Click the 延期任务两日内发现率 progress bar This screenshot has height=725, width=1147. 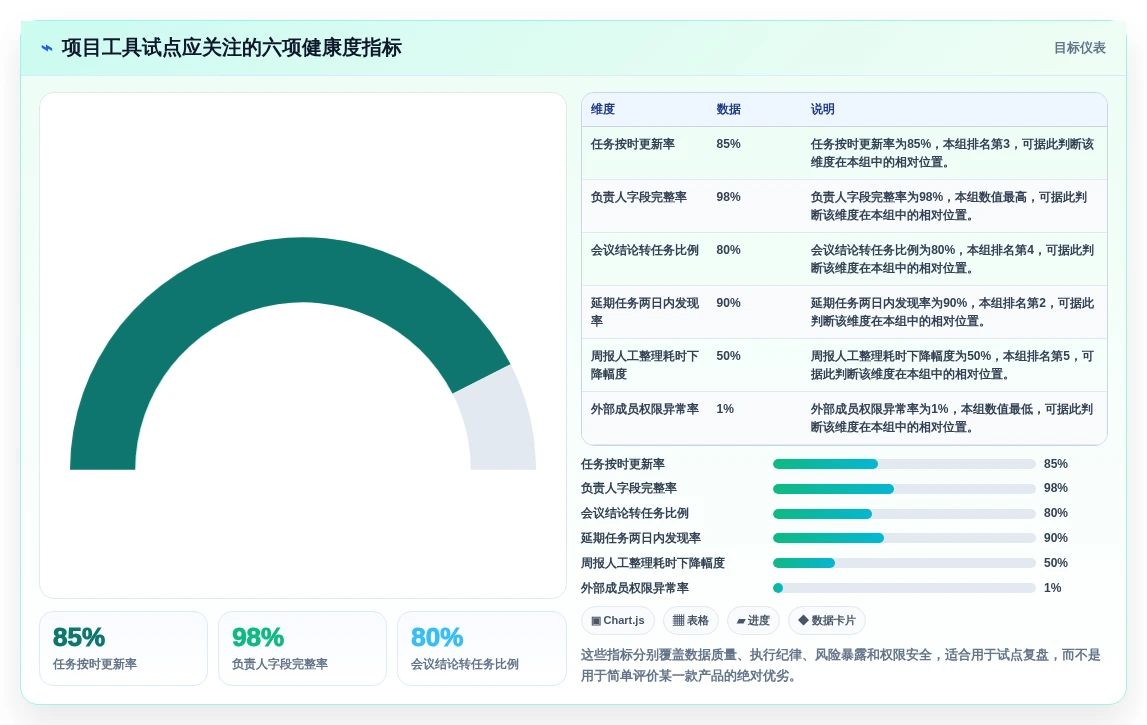click(904, 538)
